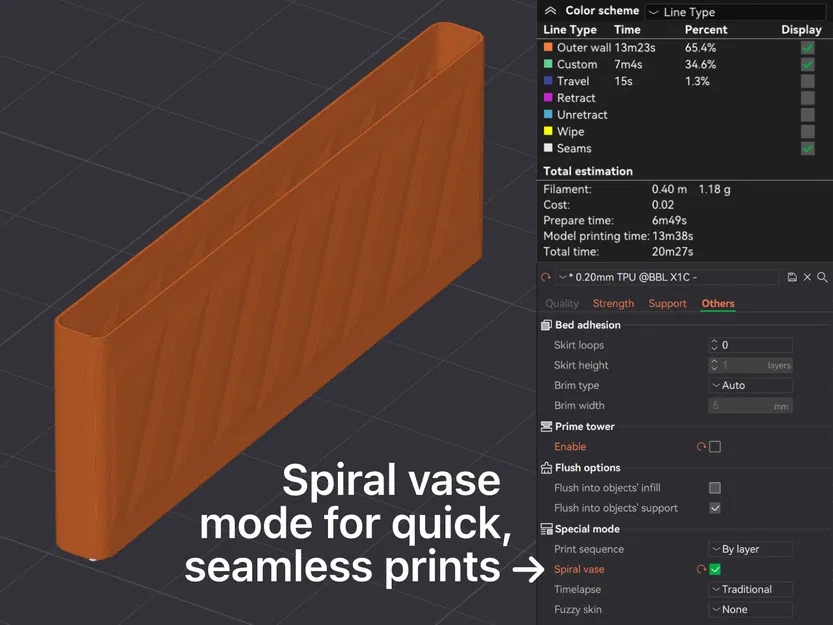Image resolution: width=833 pixels, height=625 pixels.
Task: Toggle Outer wall display checkbox
Action: click(808, 47)
